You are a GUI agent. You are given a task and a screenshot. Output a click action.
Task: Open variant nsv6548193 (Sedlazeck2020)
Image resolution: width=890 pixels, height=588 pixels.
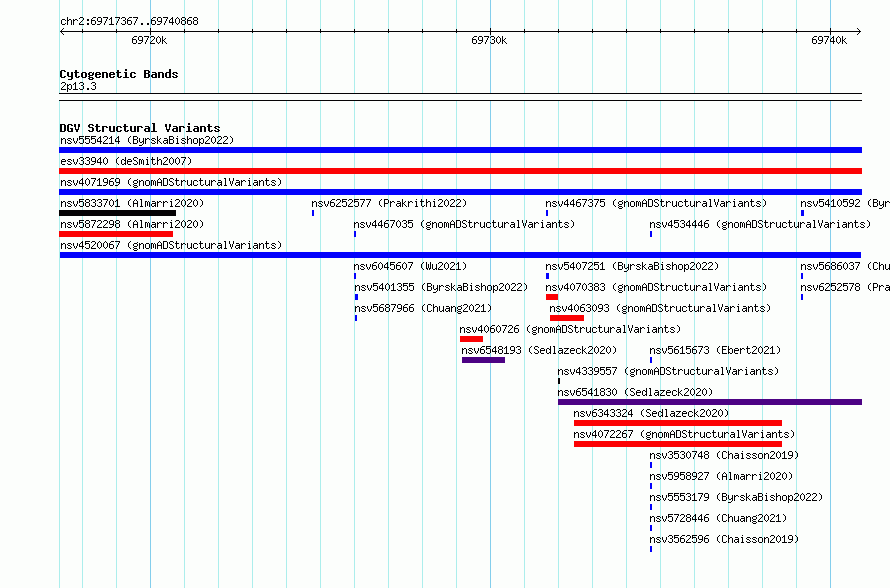click(539, 350)
